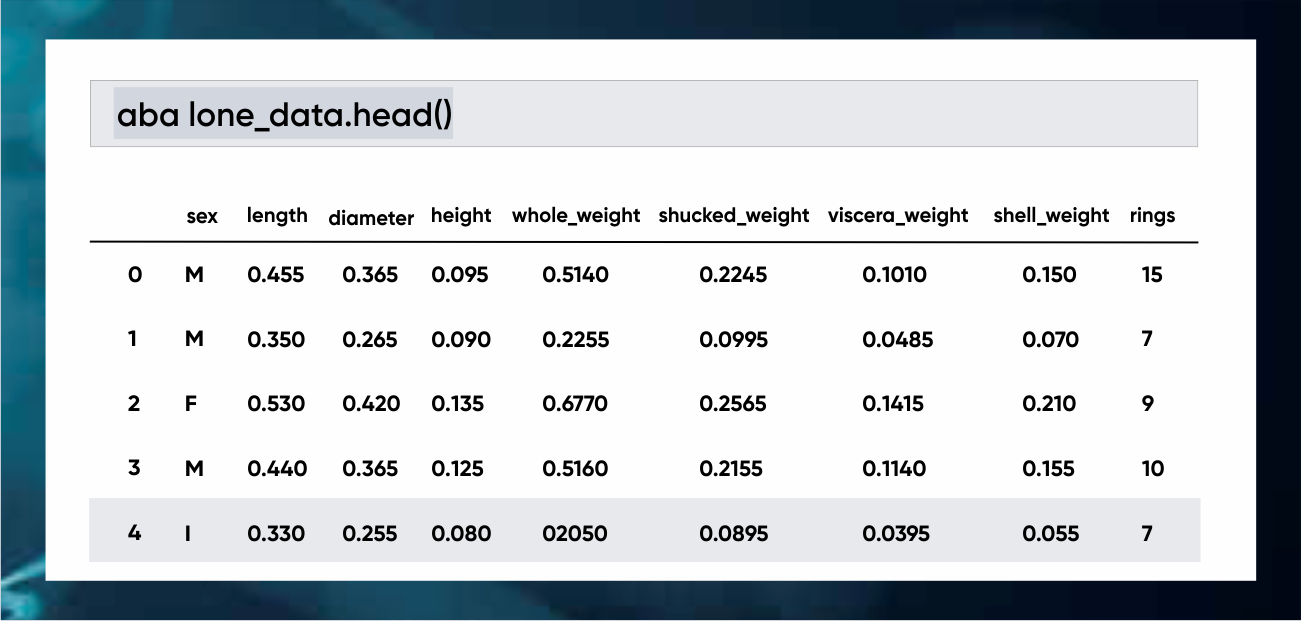Select the 'whole_weight' column header
The width and height of the screenshot is (1301, 621).
(576, 216)
